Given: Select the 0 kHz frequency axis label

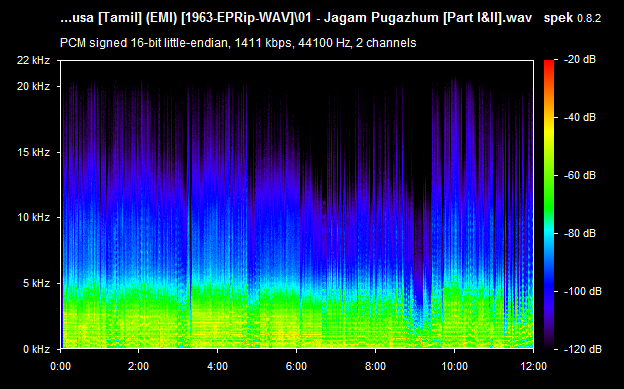Looking at the screenshot, I should click(36, 350).
